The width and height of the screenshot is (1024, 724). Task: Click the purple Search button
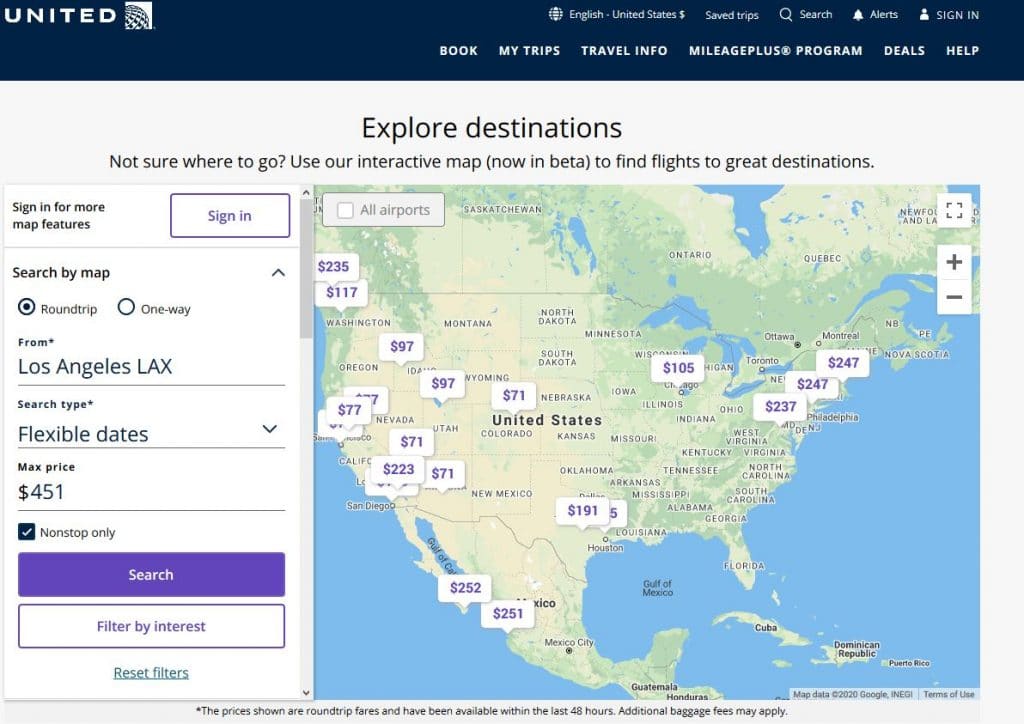[150, 574]
